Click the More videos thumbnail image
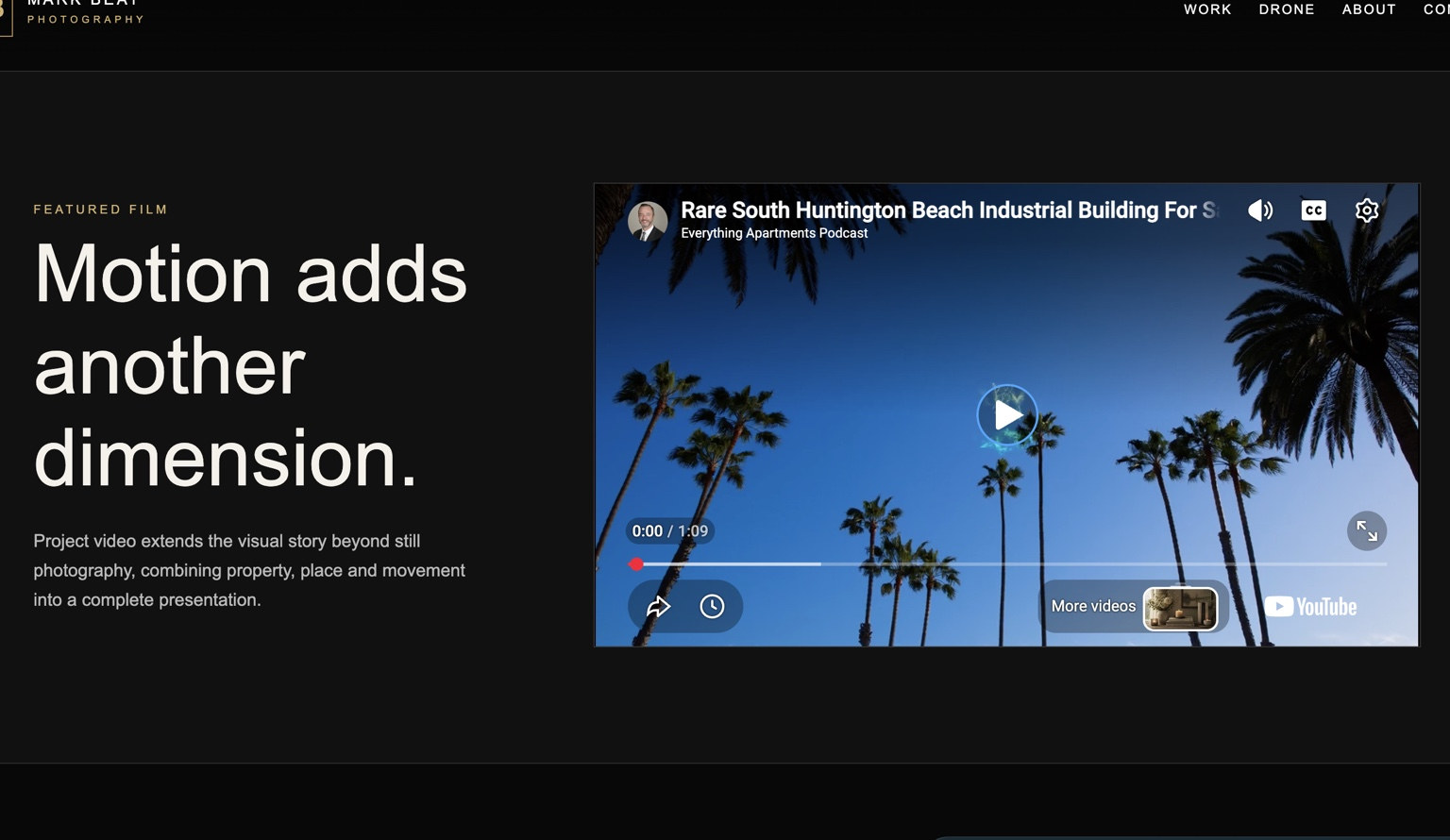 pos(1180,608)
